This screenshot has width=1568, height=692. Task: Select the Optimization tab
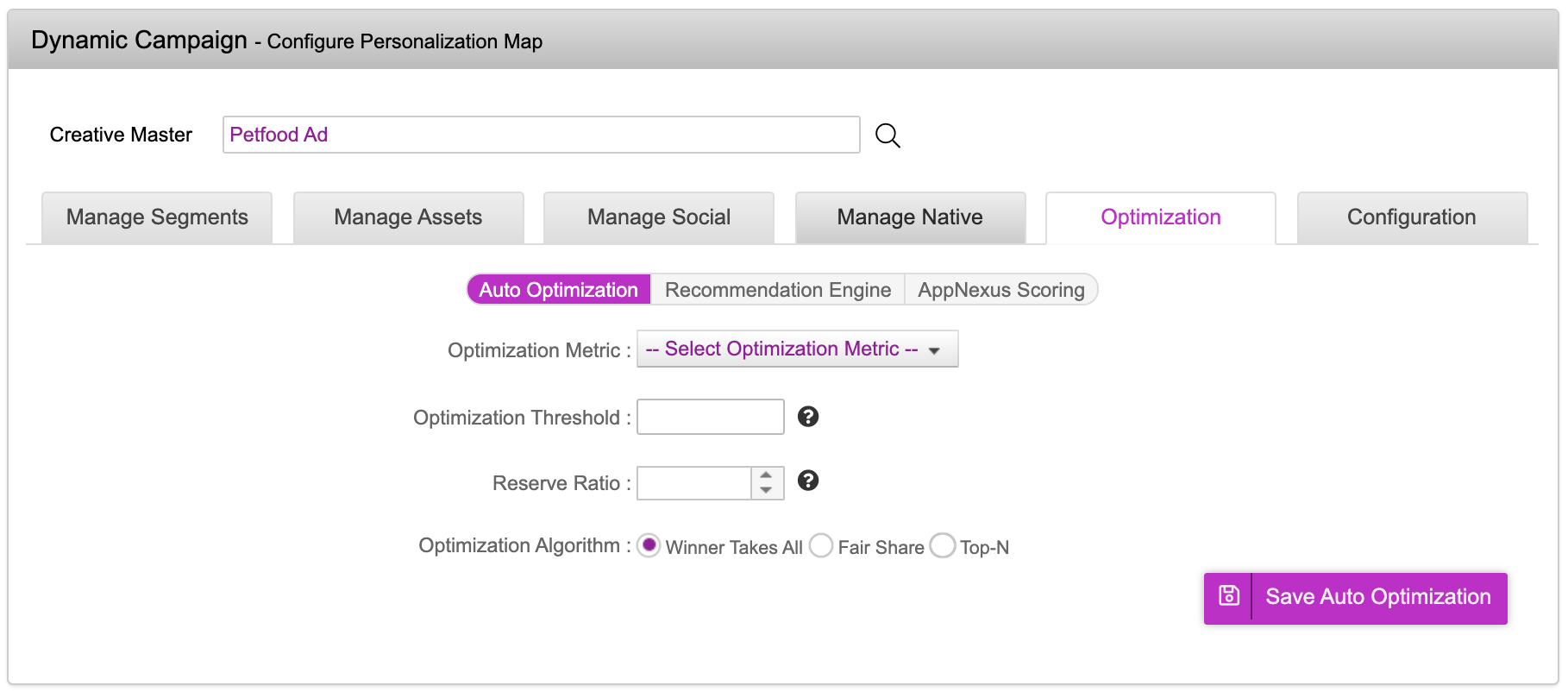tap(1160, 217)
